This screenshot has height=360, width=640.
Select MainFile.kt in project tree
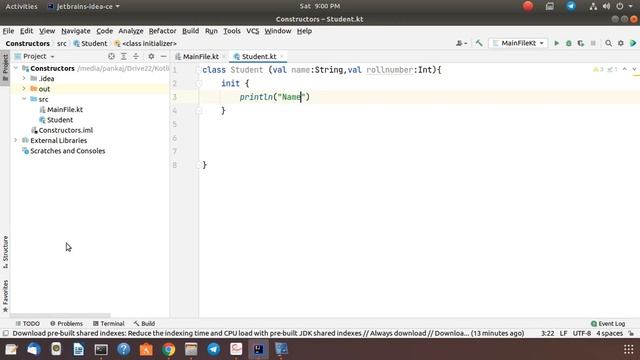point(65,109)
